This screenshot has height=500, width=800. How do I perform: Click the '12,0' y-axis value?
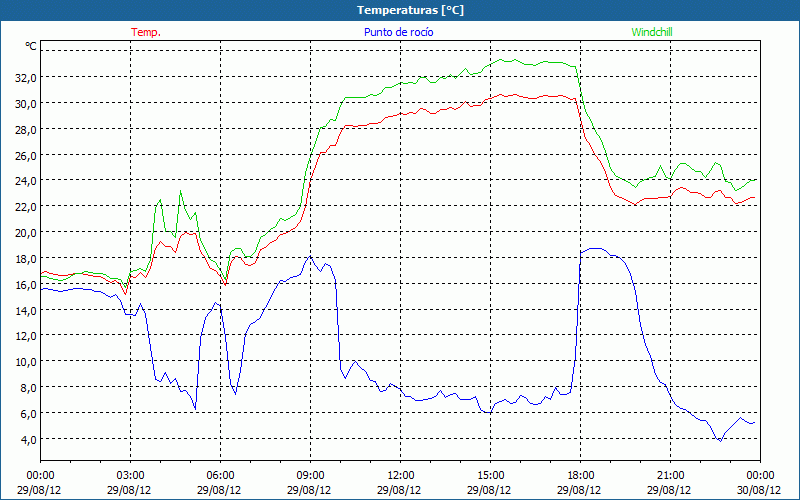25,336
